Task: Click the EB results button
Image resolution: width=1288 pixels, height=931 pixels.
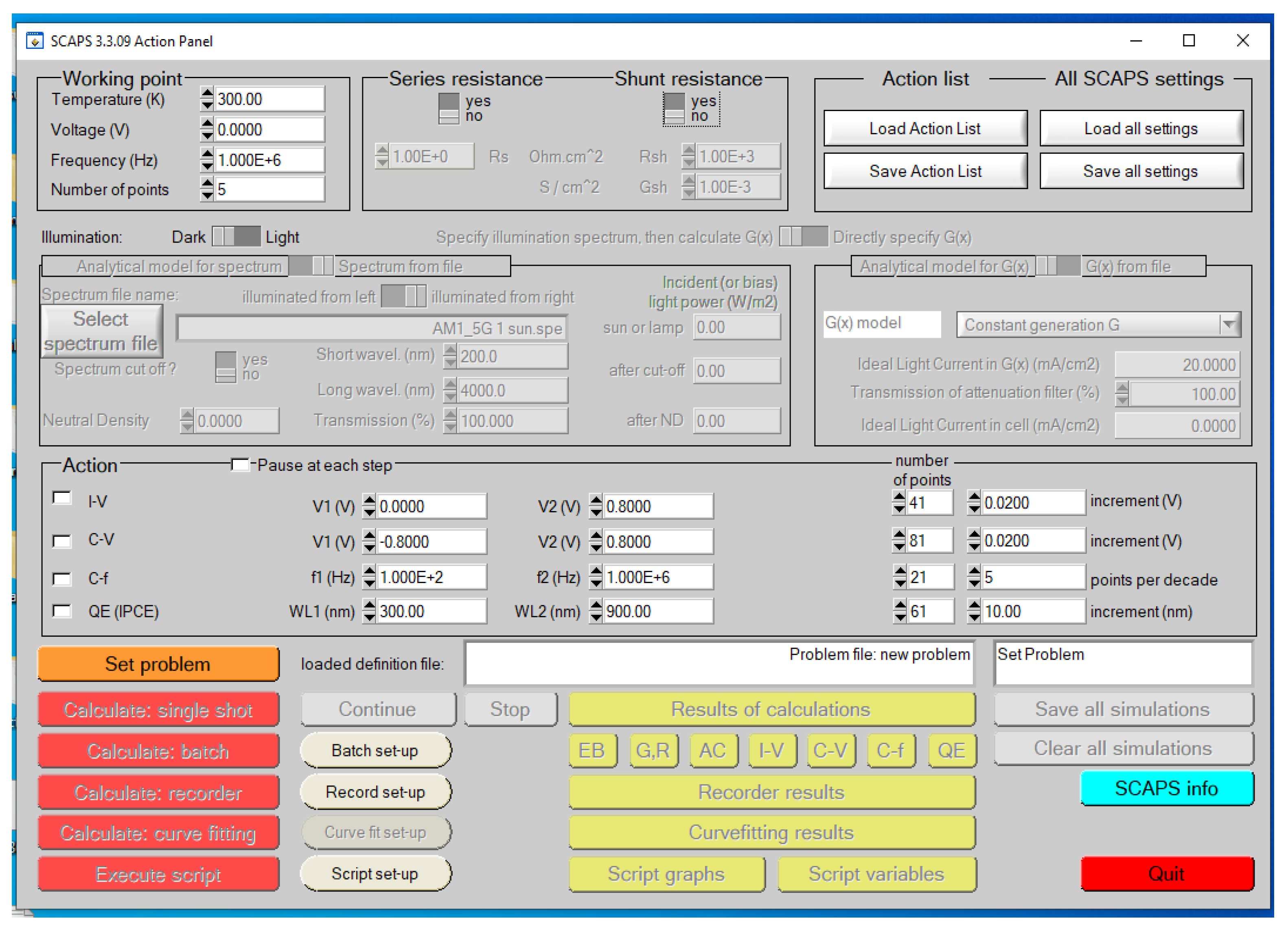Action: (x=592, y=751)
